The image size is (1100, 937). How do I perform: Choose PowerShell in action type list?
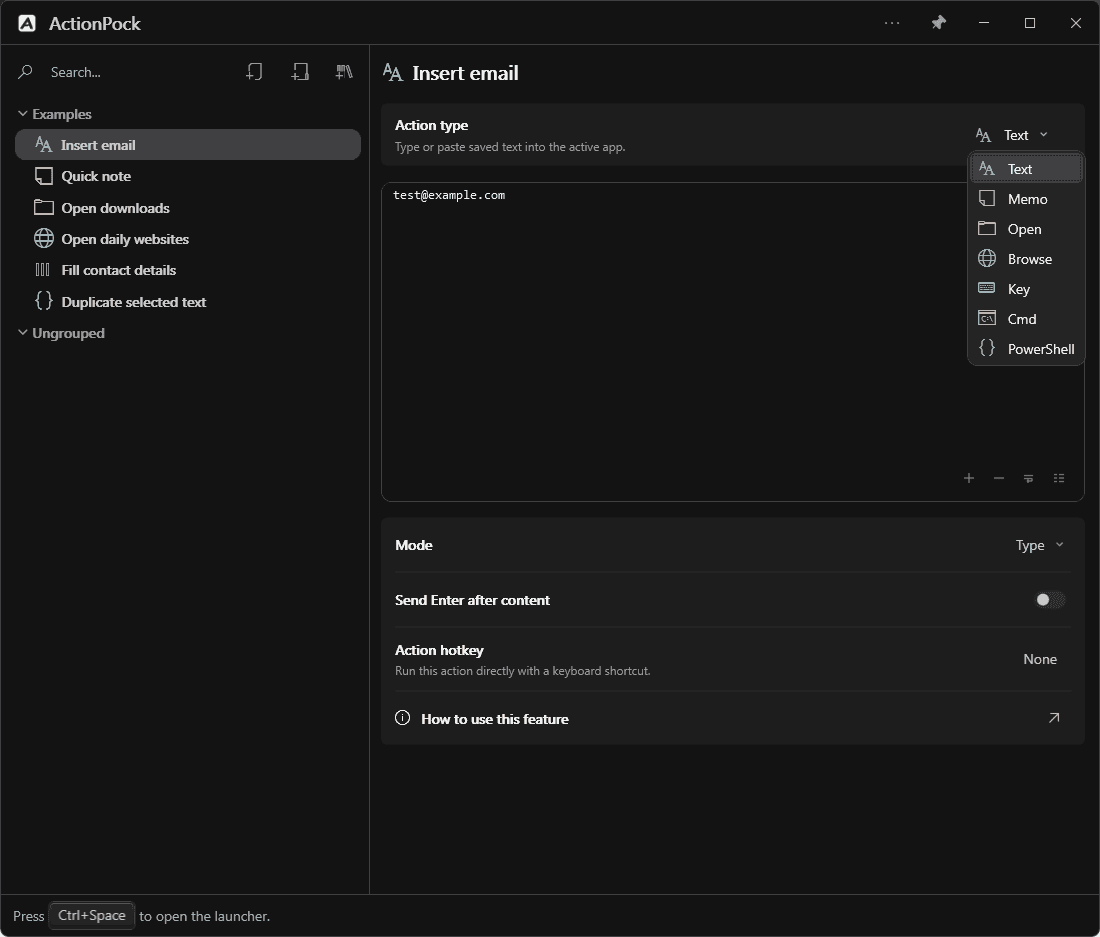click(x=1026, y=349)
